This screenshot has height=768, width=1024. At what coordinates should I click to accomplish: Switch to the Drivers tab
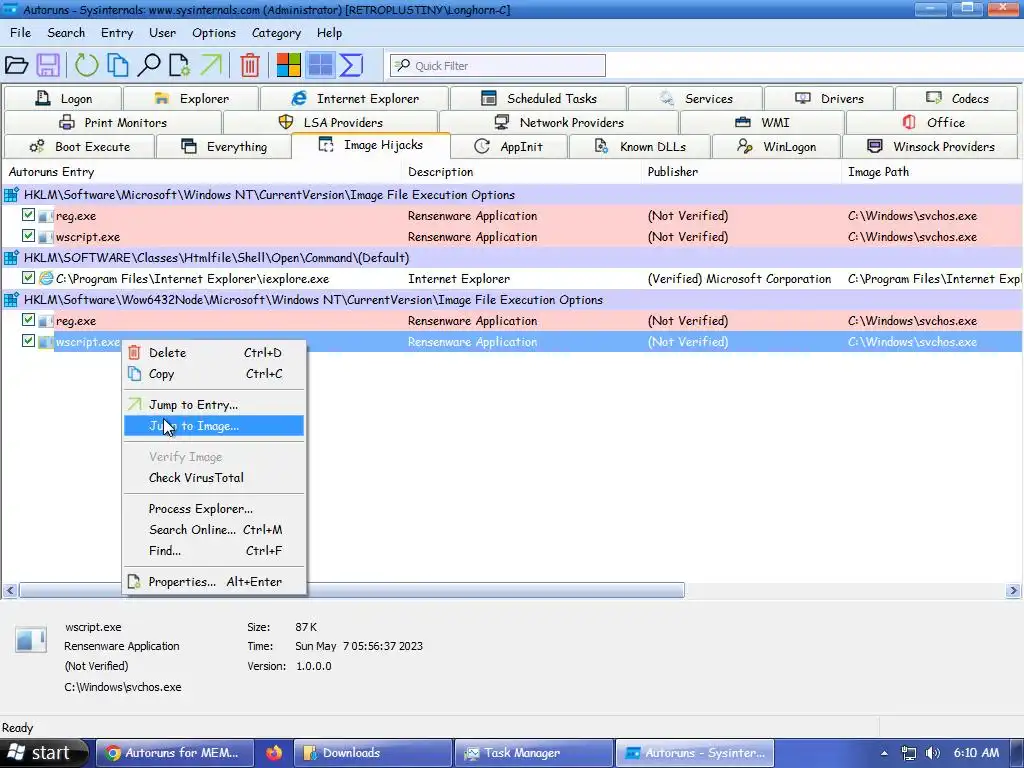pyautogui.click(x=829, y=99)
